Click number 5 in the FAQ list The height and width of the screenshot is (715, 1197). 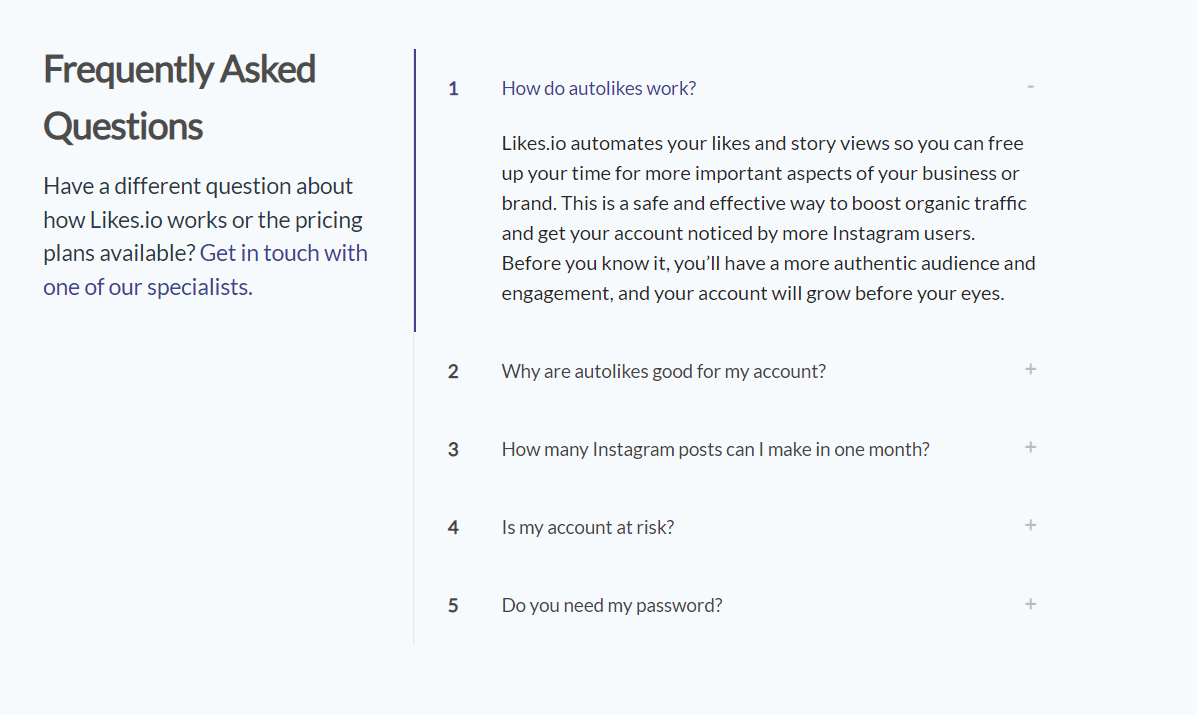point(453,606)
